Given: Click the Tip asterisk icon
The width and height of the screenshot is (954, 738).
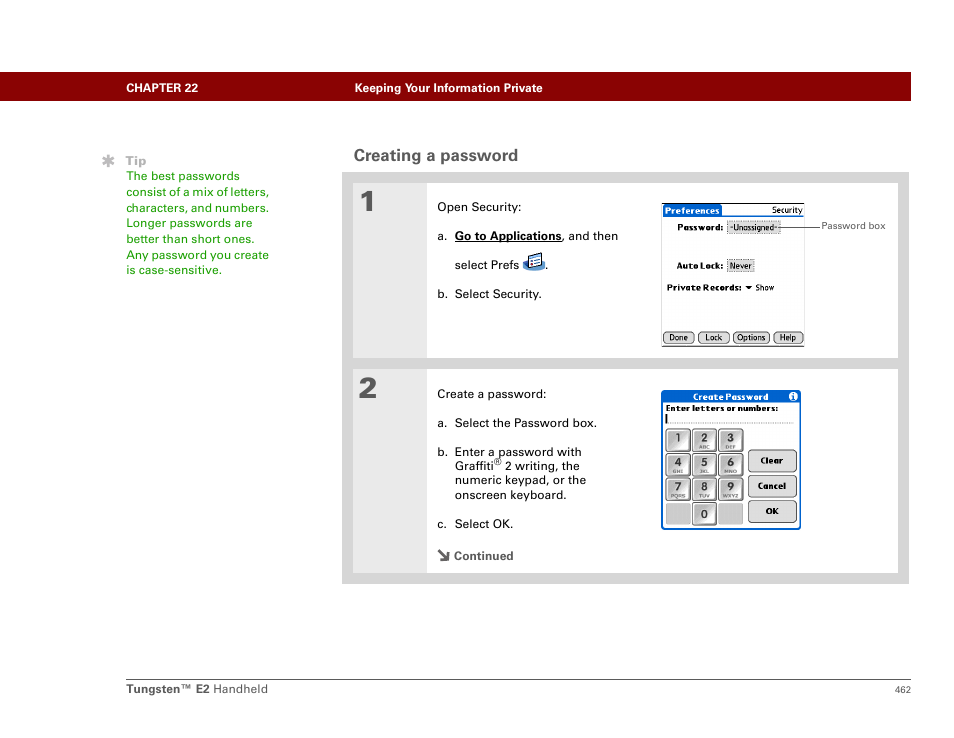Looking at the screenshot, I should [108, 161].
